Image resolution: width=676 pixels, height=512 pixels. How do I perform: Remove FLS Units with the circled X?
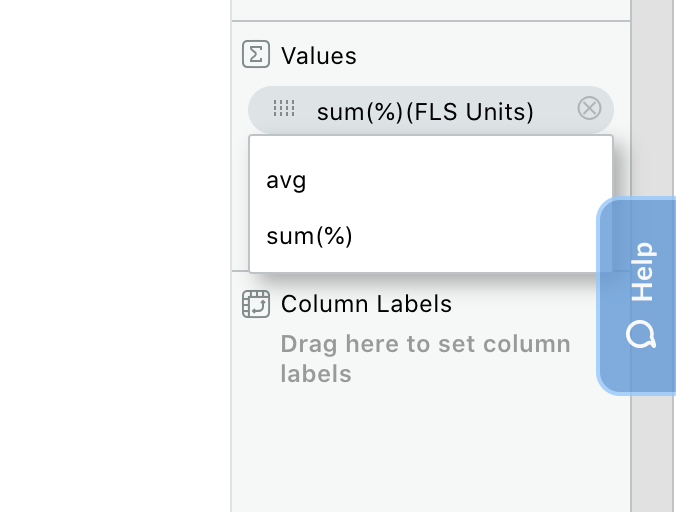(x=589, y=108)
